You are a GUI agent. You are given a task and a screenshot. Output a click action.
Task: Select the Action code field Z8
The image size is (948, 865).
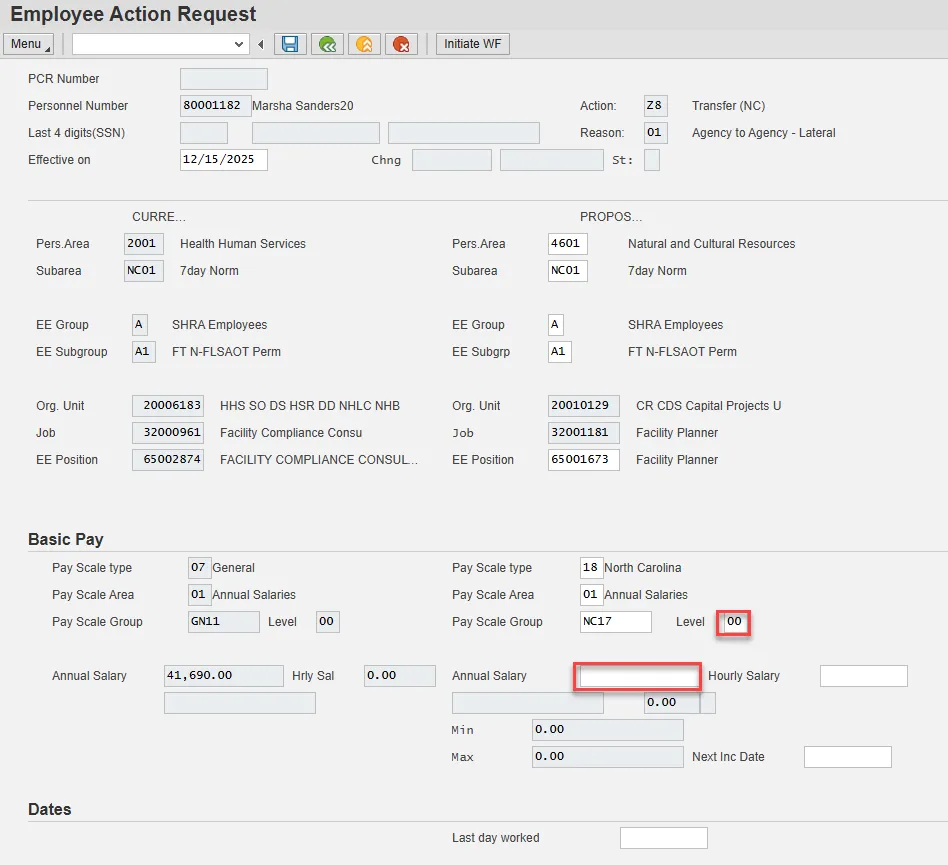coord(654,106)
